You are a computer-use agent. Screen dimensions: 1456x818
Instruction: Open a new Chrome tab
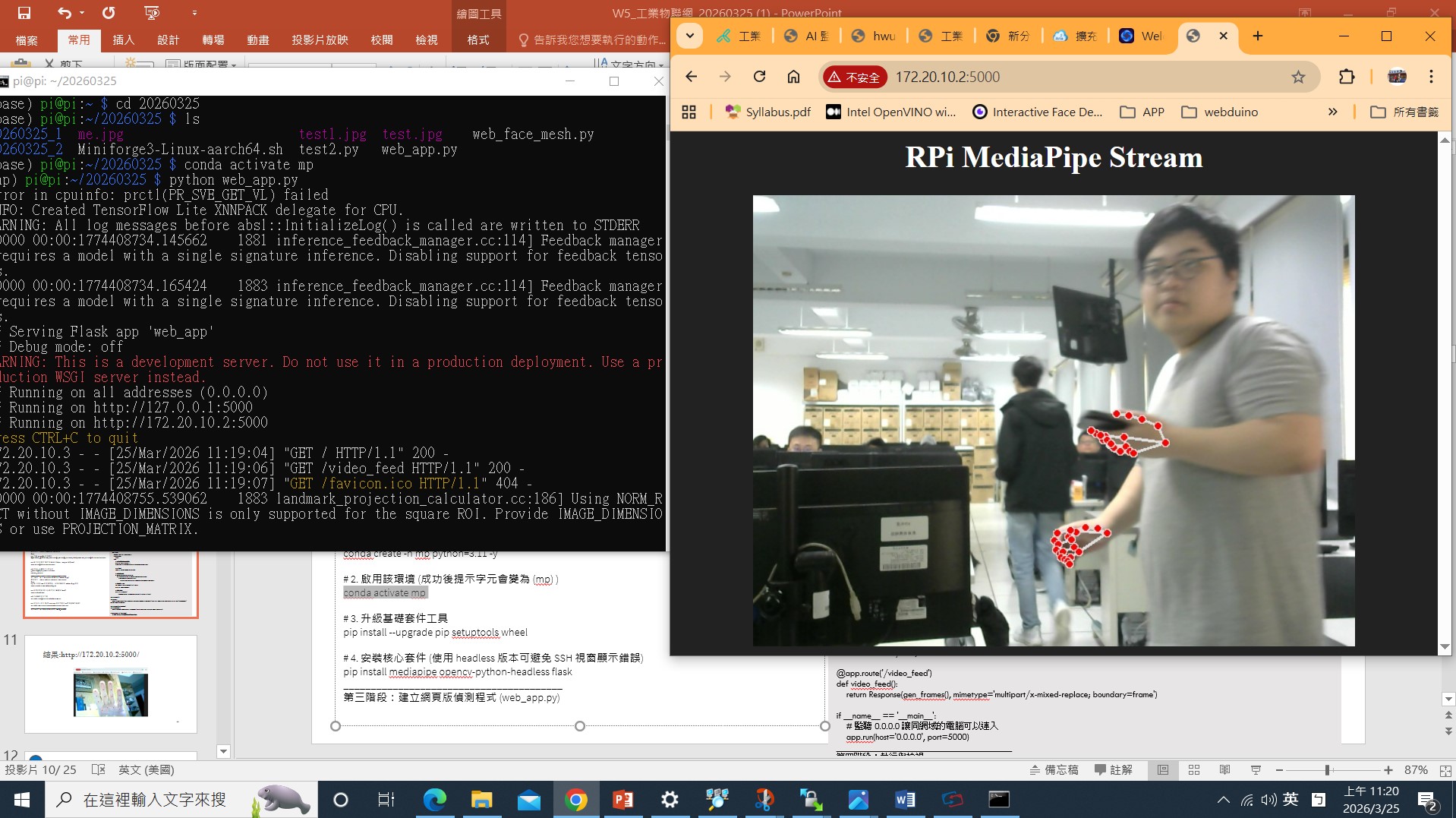(x=1257, y=36)
